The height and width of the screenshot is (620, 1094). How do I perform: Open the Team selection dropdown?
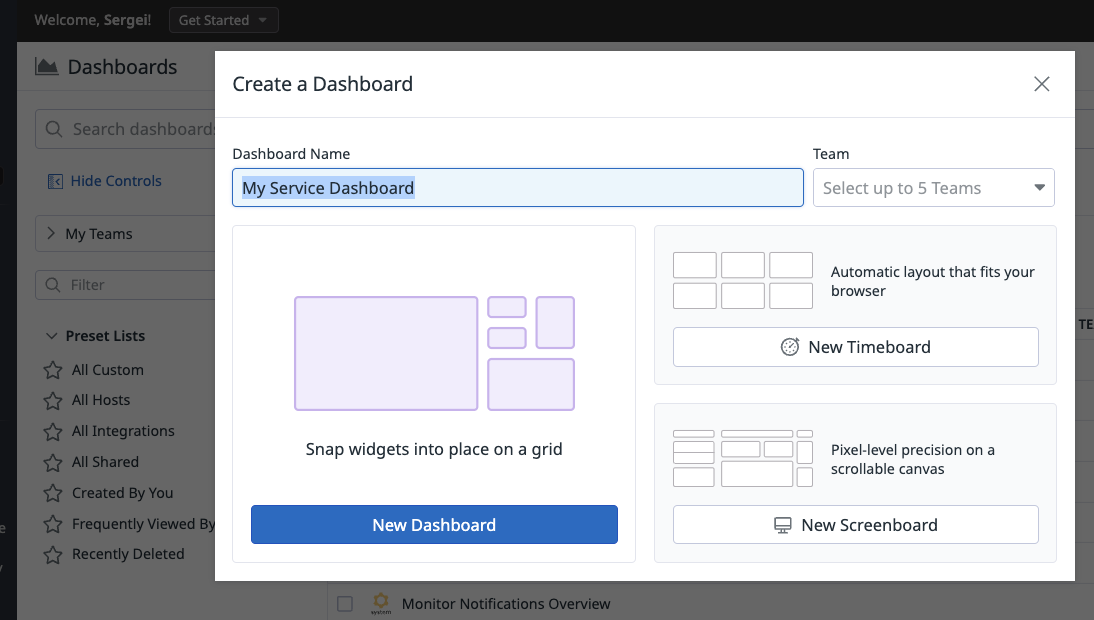(x=933, y=188)
